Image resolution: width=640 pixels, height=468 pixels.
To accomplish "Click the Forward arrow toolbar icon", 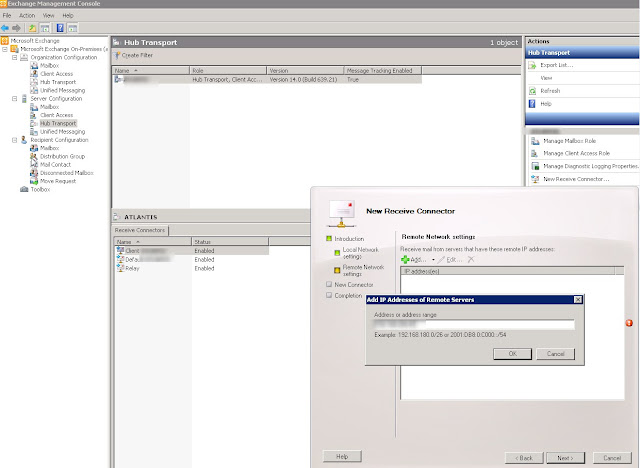I will (16, 28).
